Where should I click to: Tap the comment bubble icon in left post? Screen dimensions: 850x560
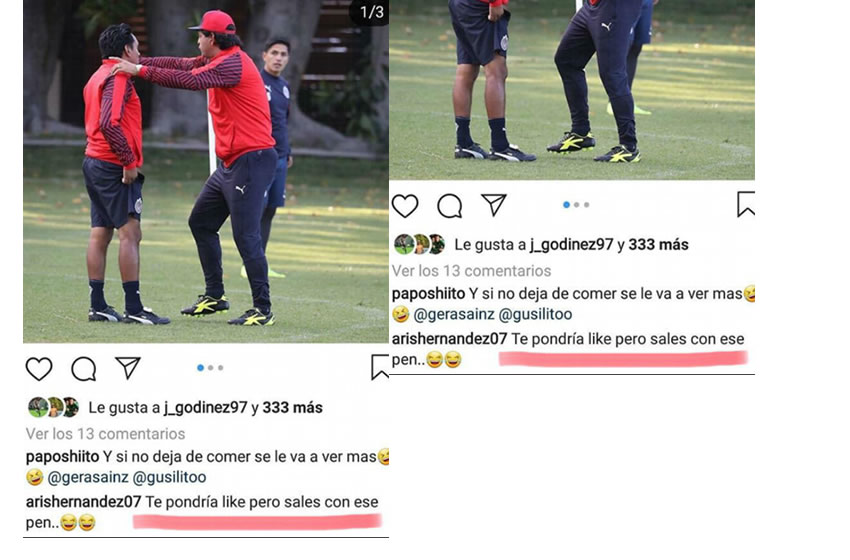tap(84, 369)
